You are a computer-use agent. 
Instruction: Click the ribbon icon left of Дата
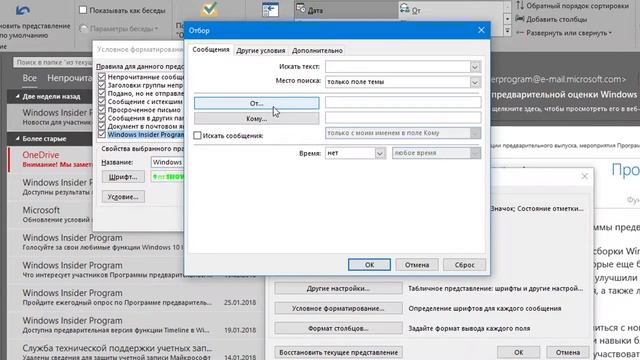(x=270, y=10)
